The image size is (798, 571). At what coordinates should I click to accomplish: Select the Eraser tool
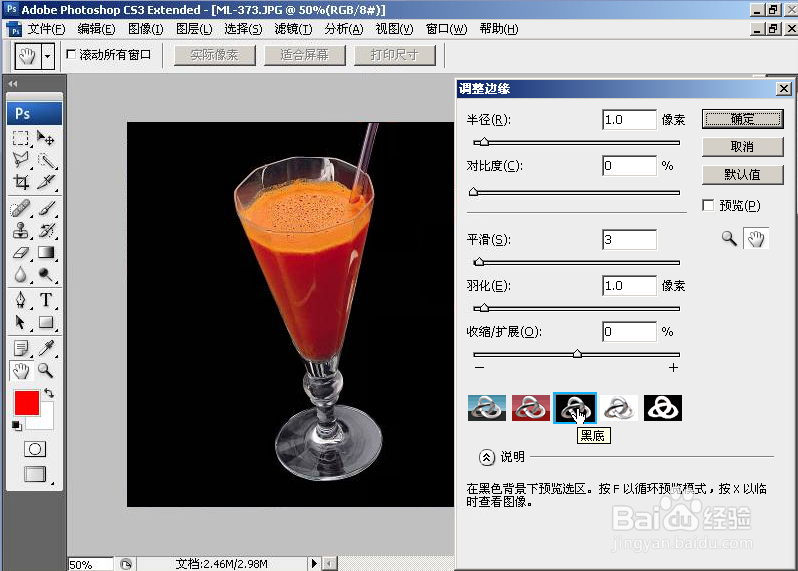pyautogui.click(x=20, y=252)
